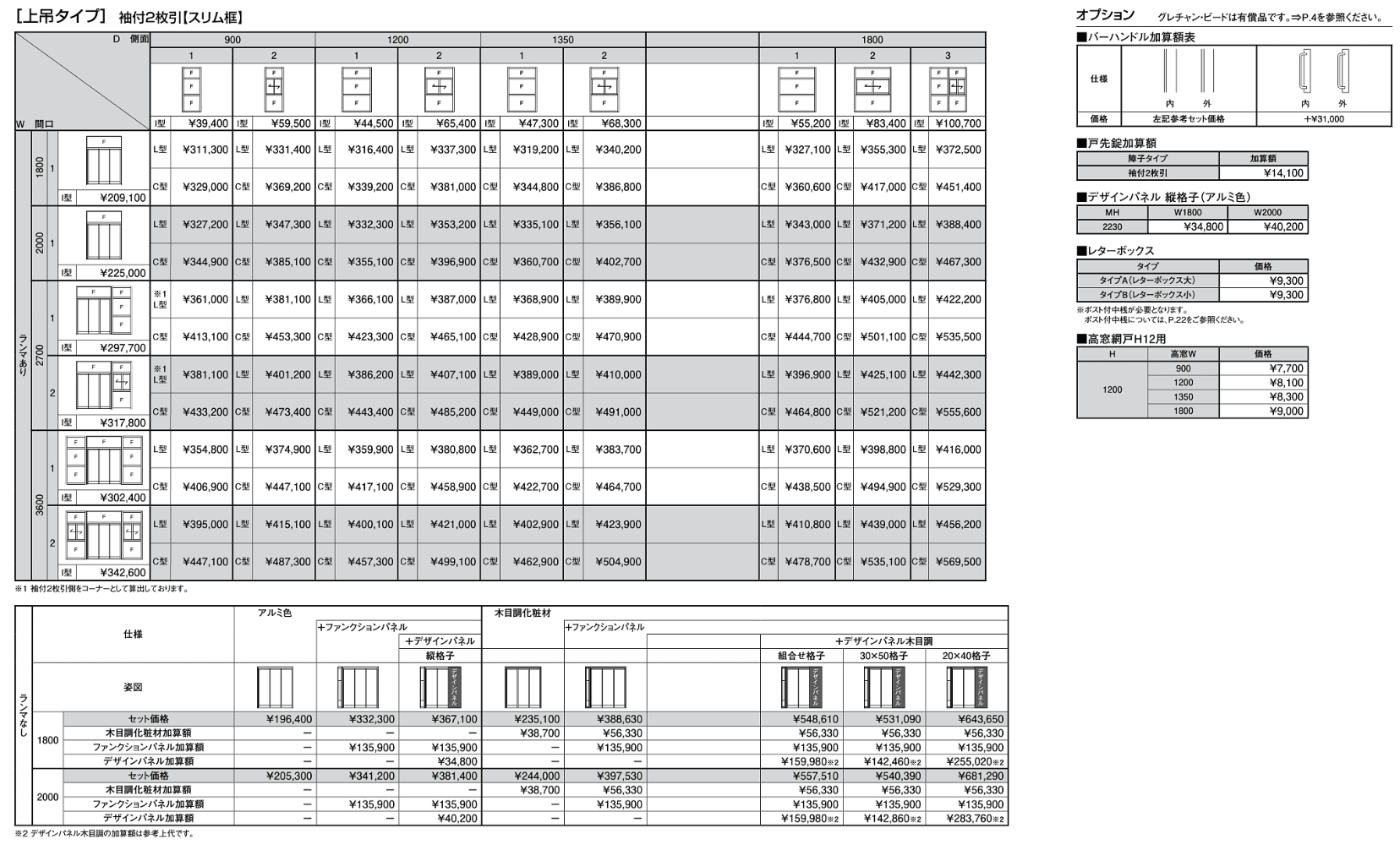Click the デザインパネル 縦格子(アルミ色) heading

click(x=1162, y=197)
